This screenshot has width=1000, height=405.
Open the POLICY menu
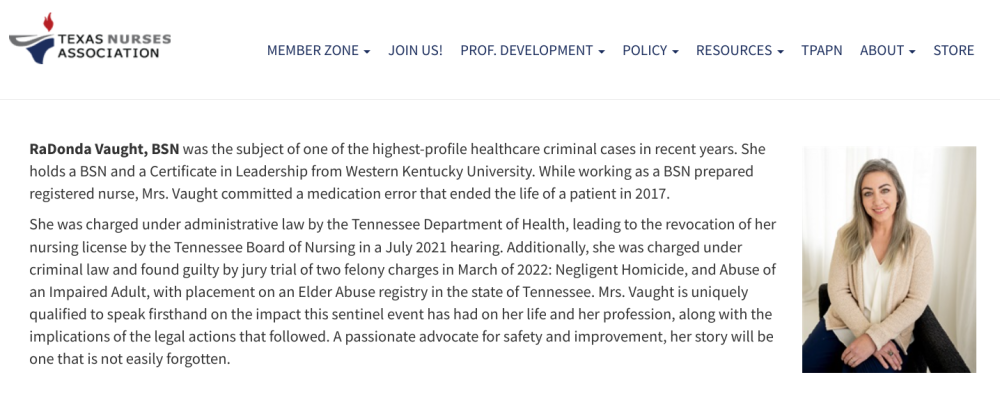[651, 50]
